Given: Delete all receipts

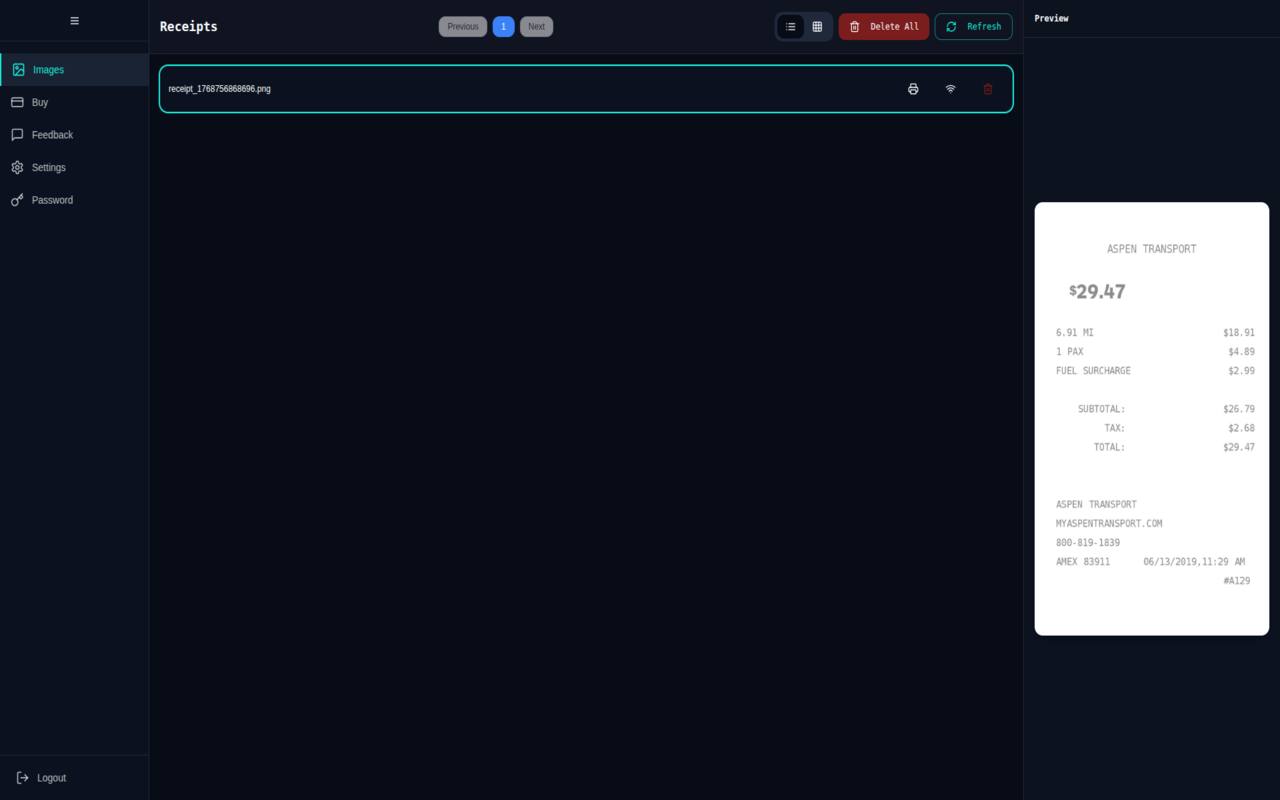Looking at the screenshot, I should [884, 27].
